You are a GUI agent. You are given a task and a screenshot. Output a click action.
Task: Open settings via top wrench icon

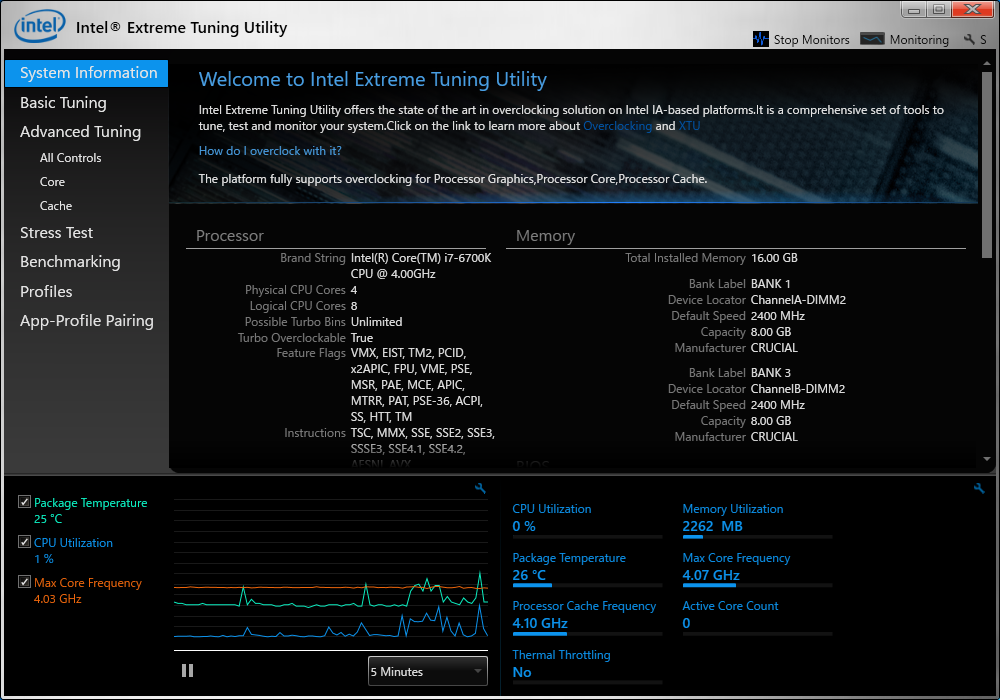(x=969, y=40)
